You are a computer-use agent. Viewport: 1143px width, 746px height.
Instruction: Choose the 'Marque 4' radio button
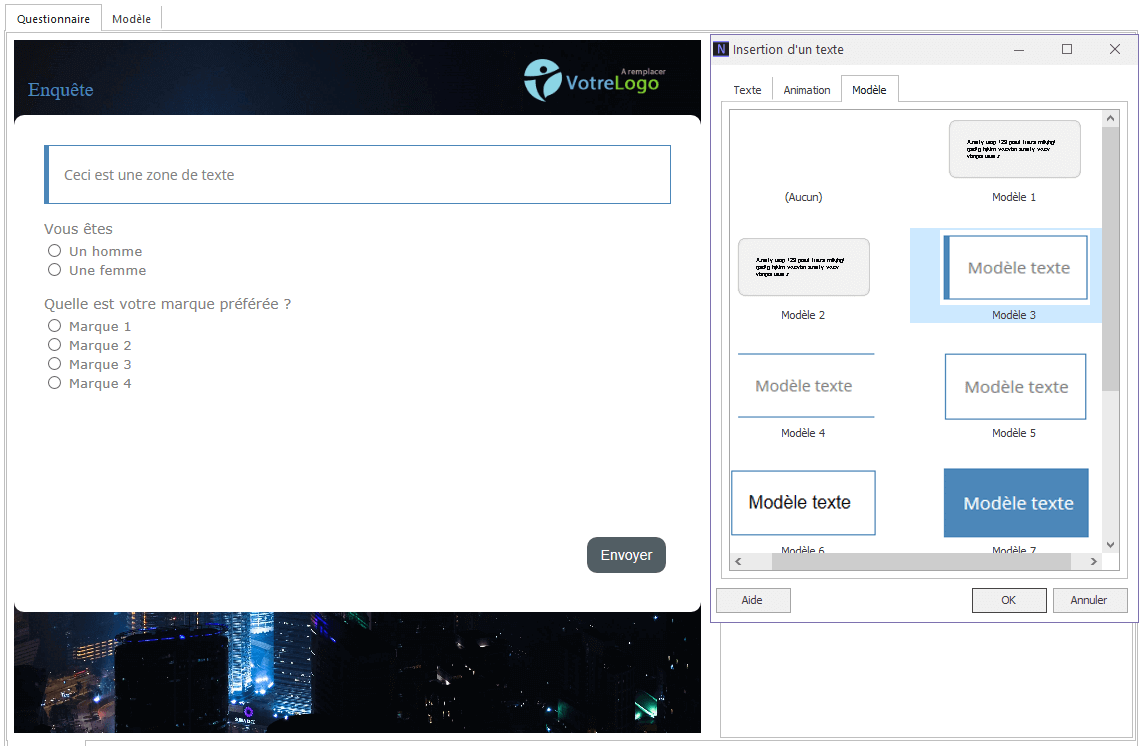55,383
